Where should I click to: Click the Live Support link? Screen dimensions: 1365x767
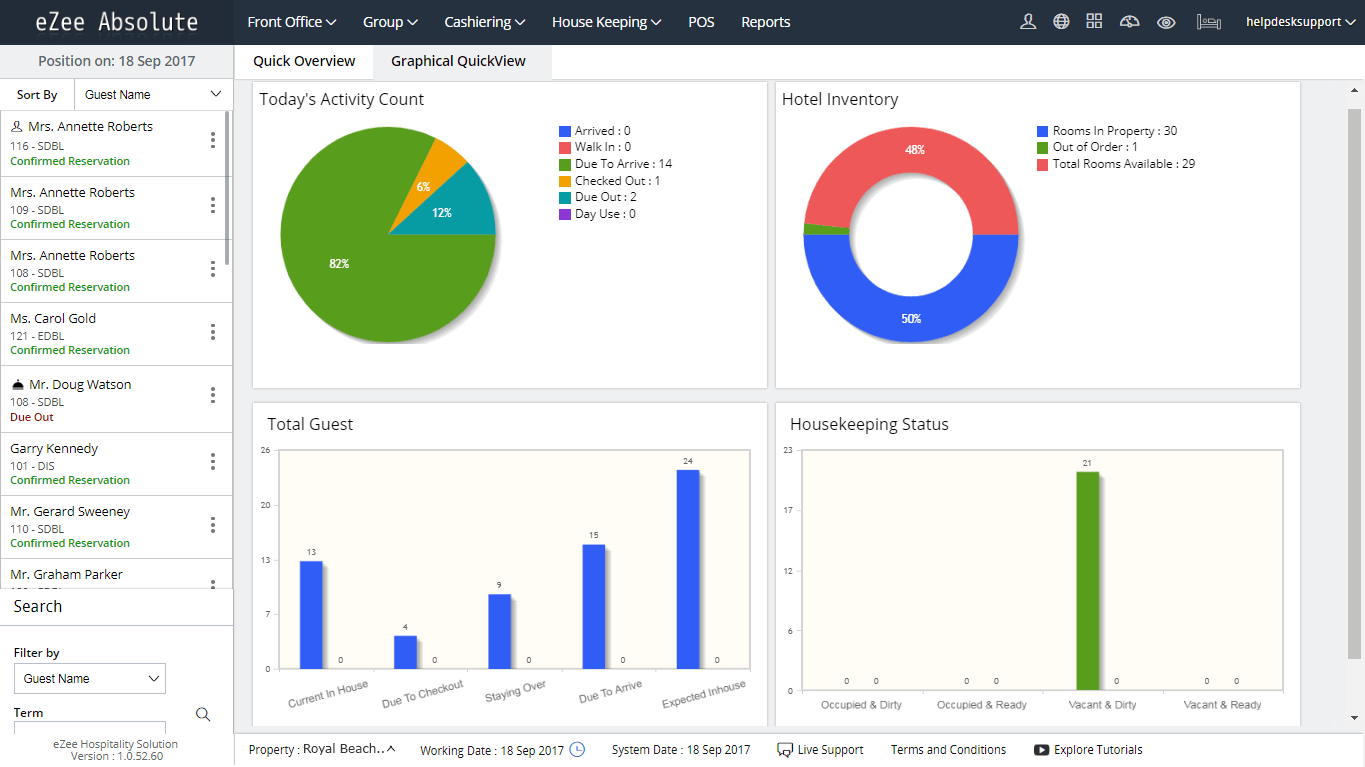click(x=820, y=750)
